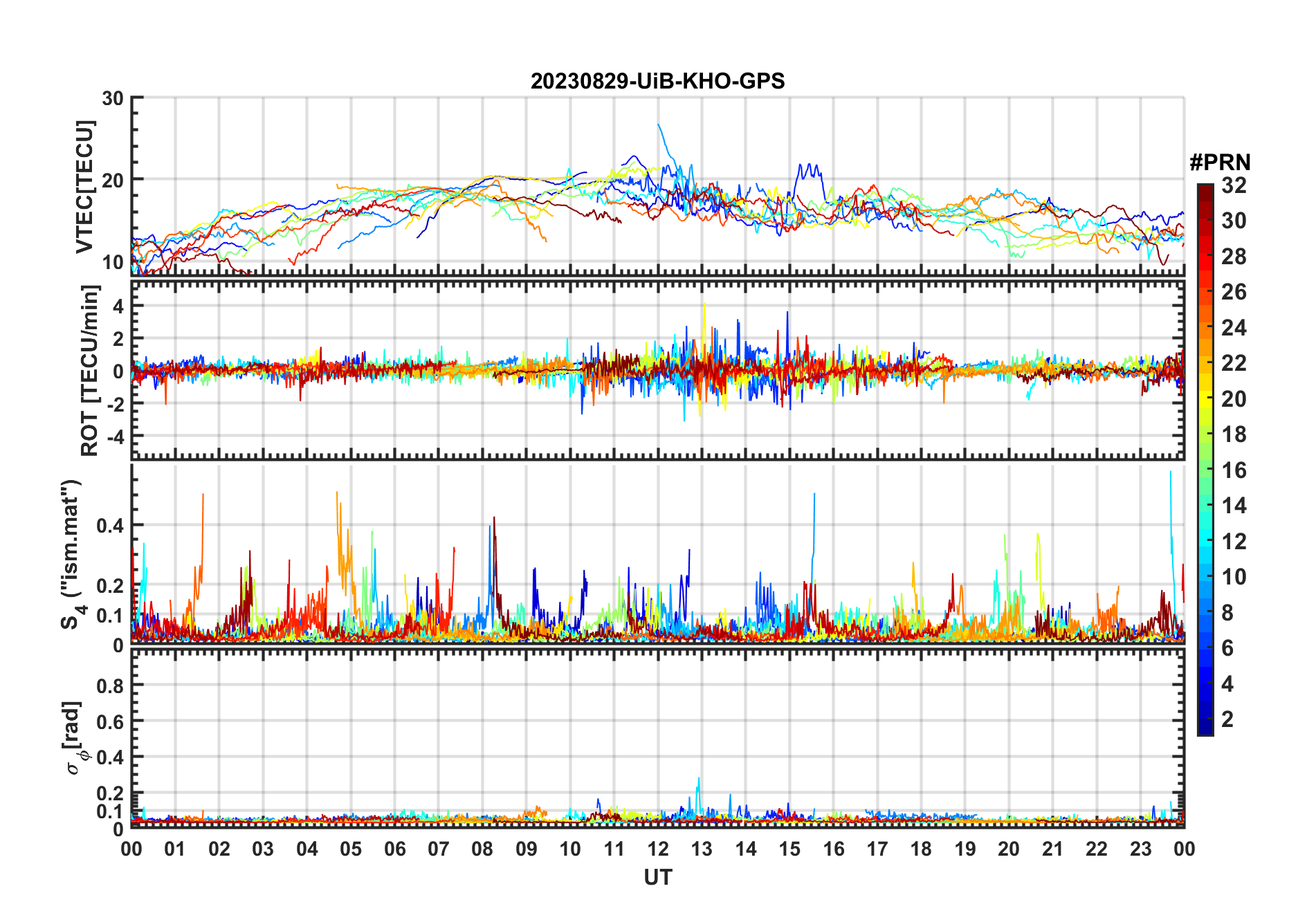Click the dark blue bottom of the PRN colorbar
Viewport: 1316px width, 920px height.
(x=1205, y=729)
